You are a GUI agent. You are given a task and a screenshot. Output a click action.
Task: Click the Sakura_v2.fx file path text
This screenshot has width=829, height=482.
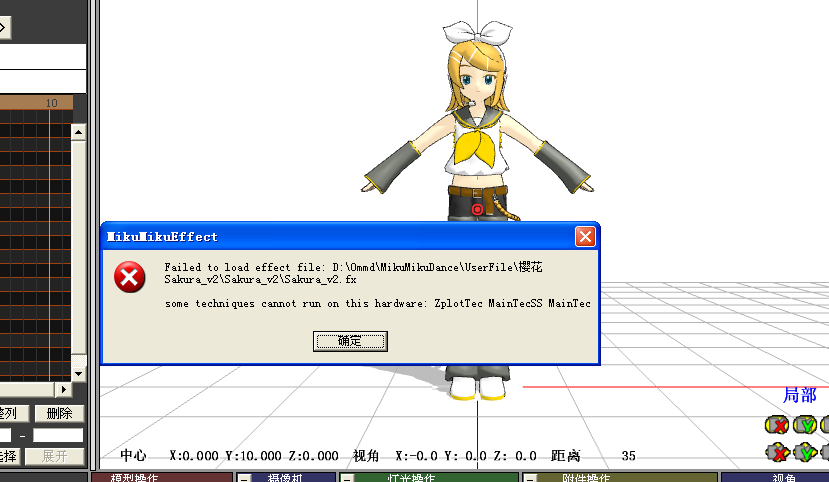click(x=353, y=273)
